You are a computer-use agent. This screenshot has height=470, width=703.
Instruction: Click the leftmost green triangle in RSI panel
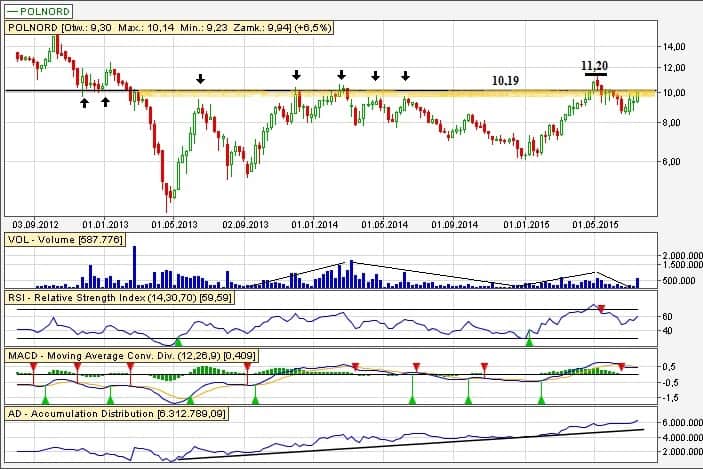[178, 342]
